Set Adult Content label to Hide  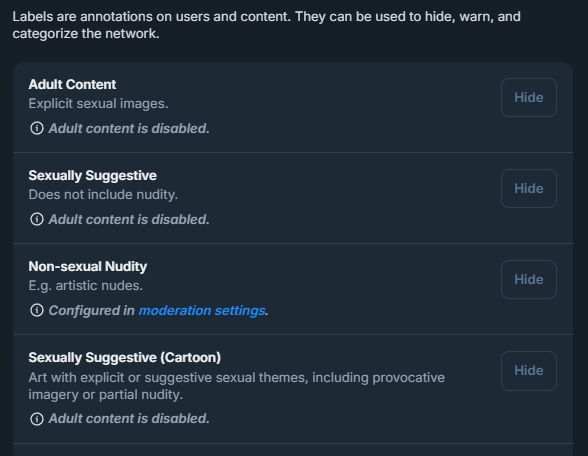529,98
